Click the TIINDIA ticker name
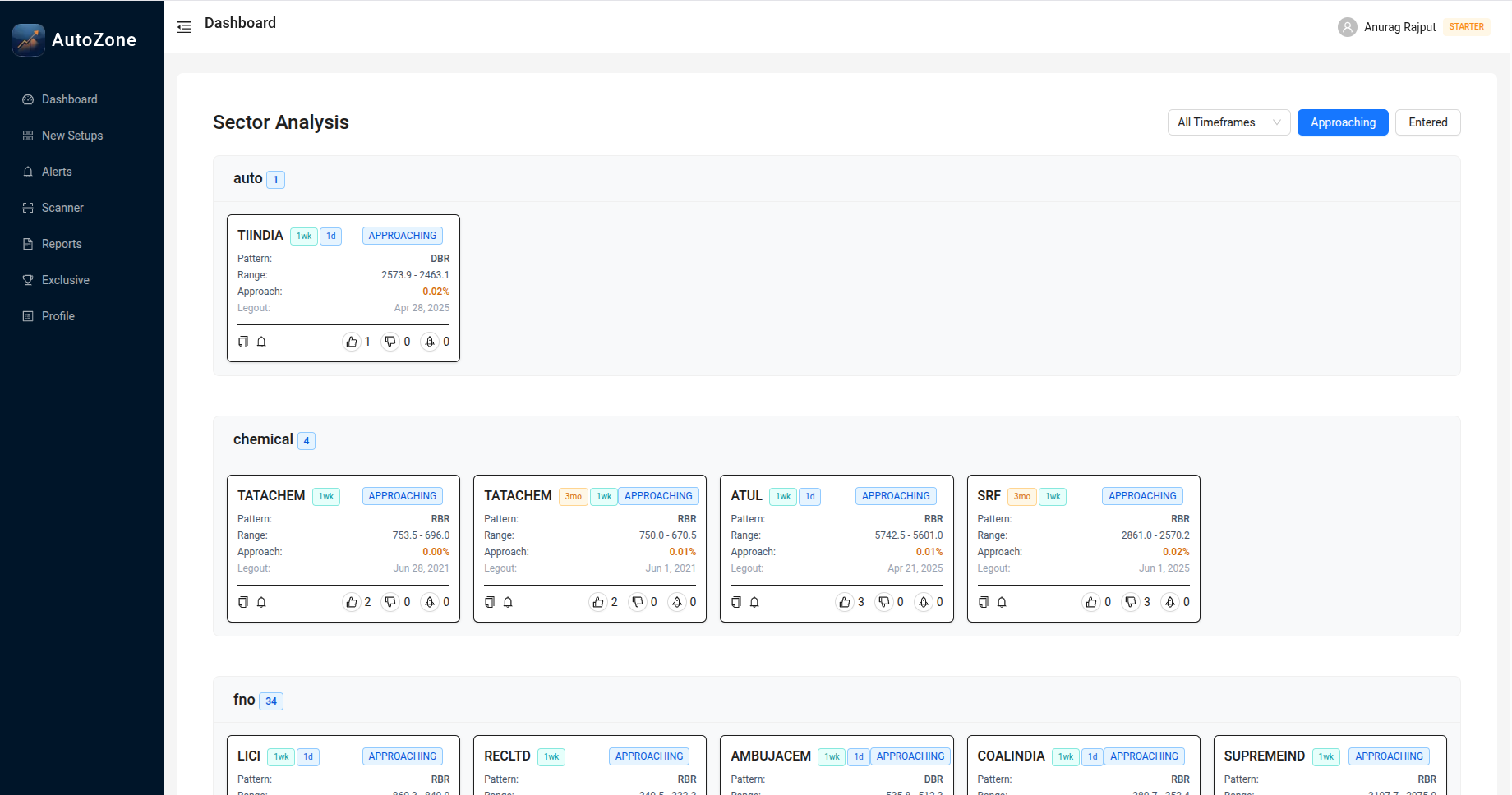This screenshot has height=795, width=1512. (260, 236)
